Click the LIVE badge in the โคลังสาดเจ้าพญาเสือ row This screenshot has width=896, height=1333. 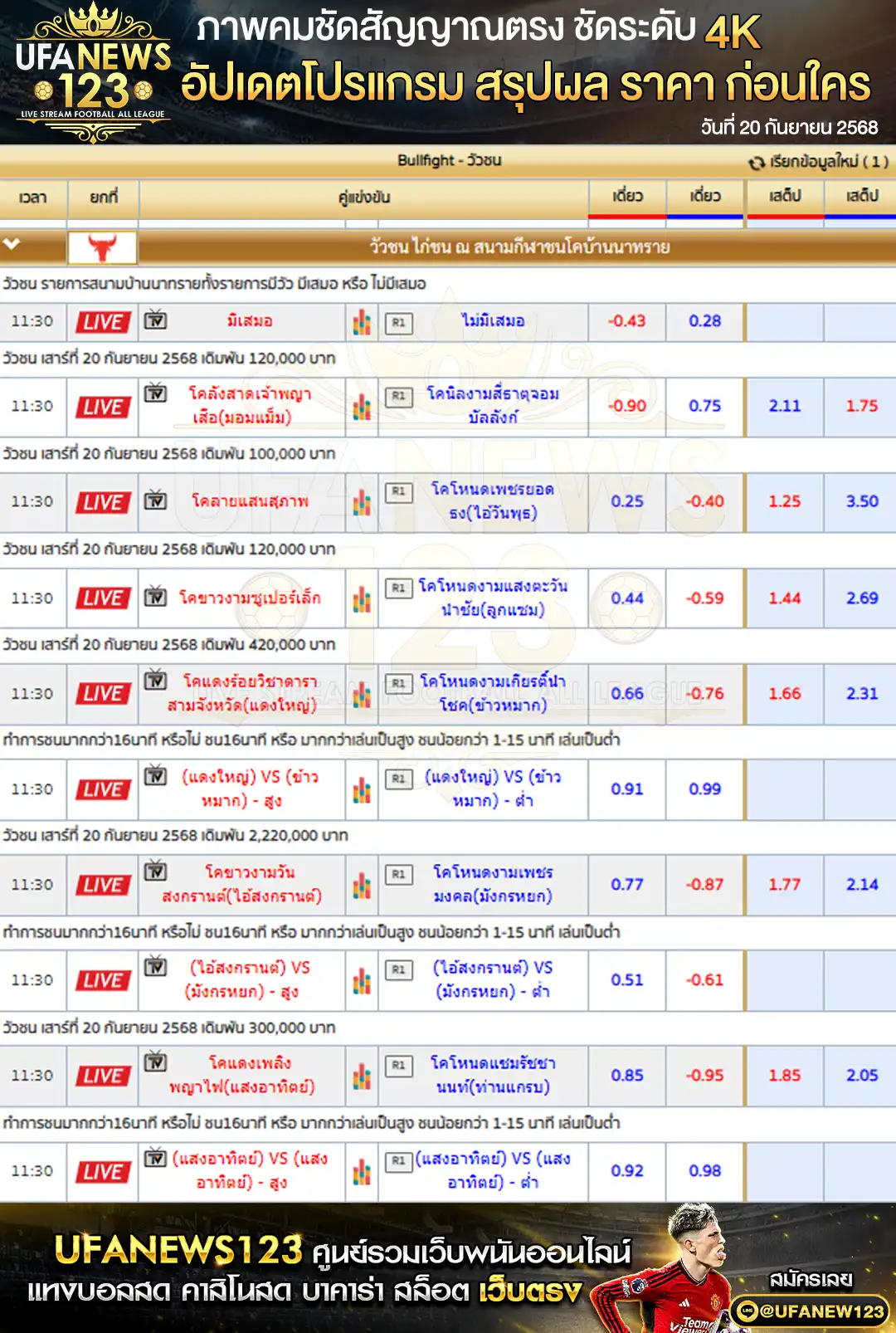tap(103, 407)
